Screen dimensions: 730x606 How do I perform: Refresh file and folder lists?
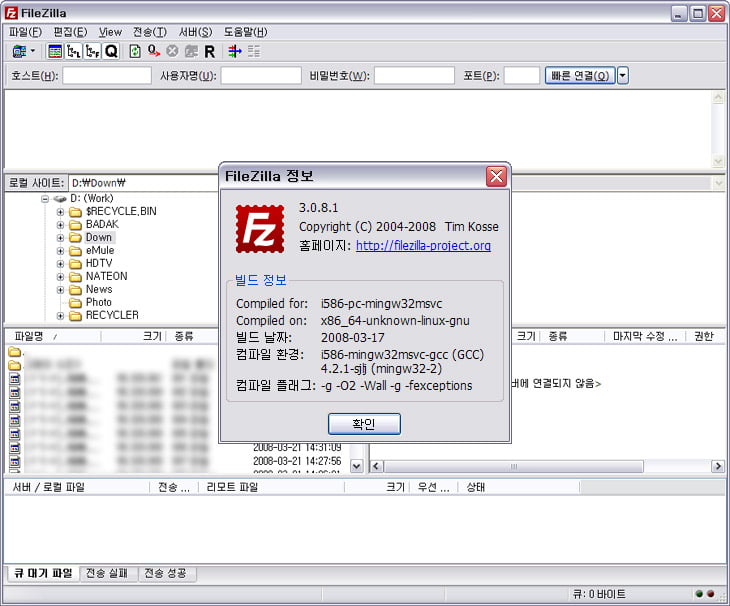tap(135, 51)
